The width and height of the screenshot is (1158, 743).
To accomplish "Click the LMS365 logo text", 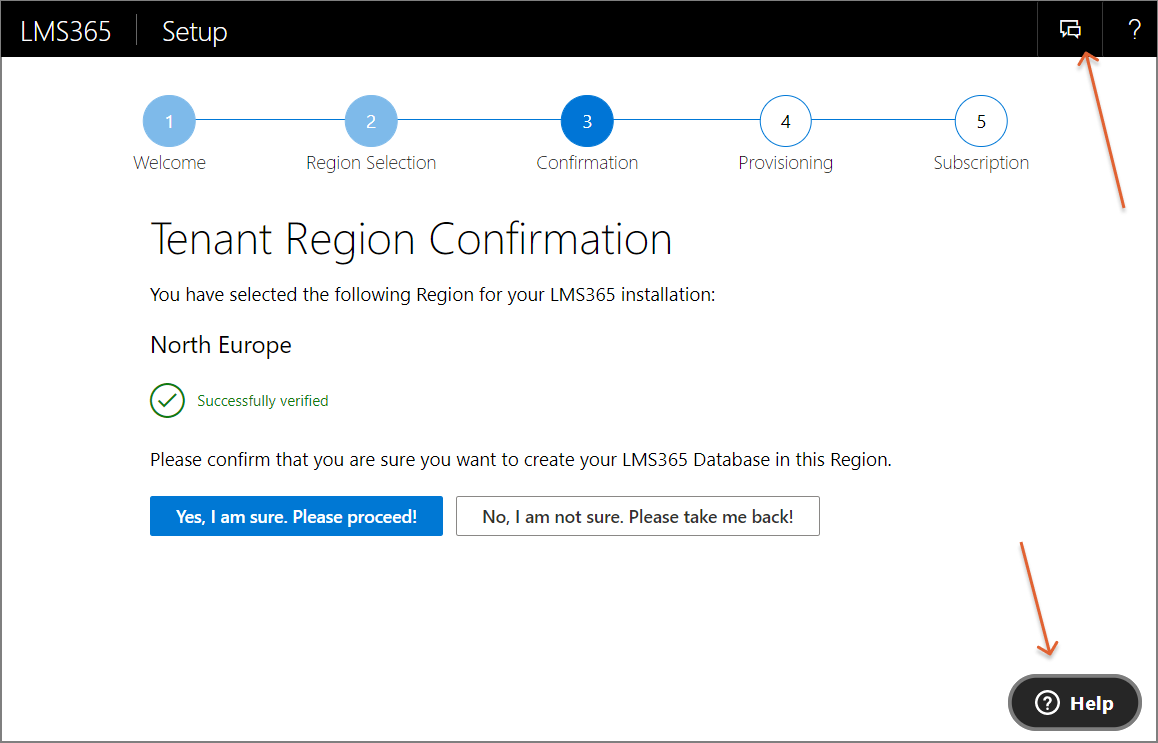I will click(66, 31).
